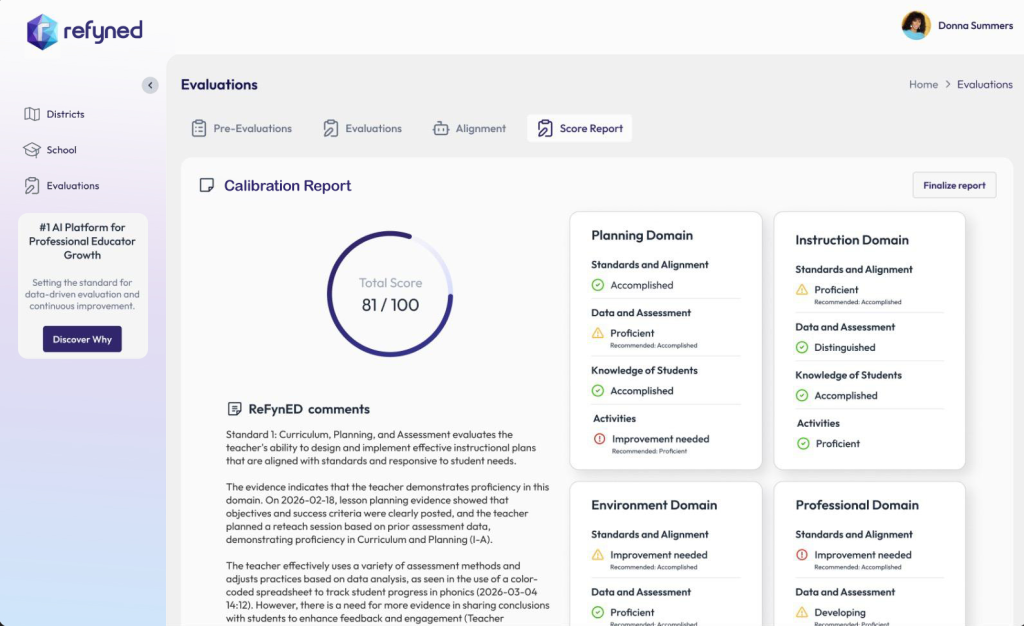Open School in the sidebar

tap(61, 150)
